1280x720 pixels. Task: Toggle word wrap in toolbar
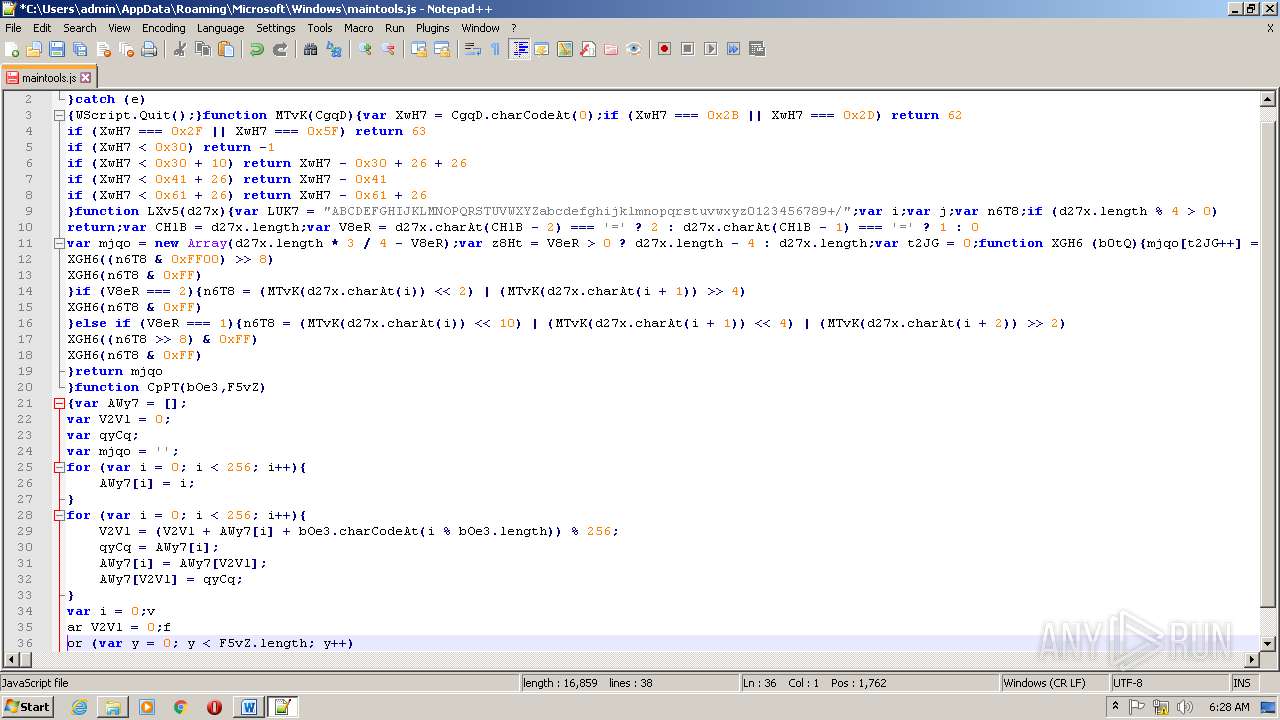click(x=473, y=49)
